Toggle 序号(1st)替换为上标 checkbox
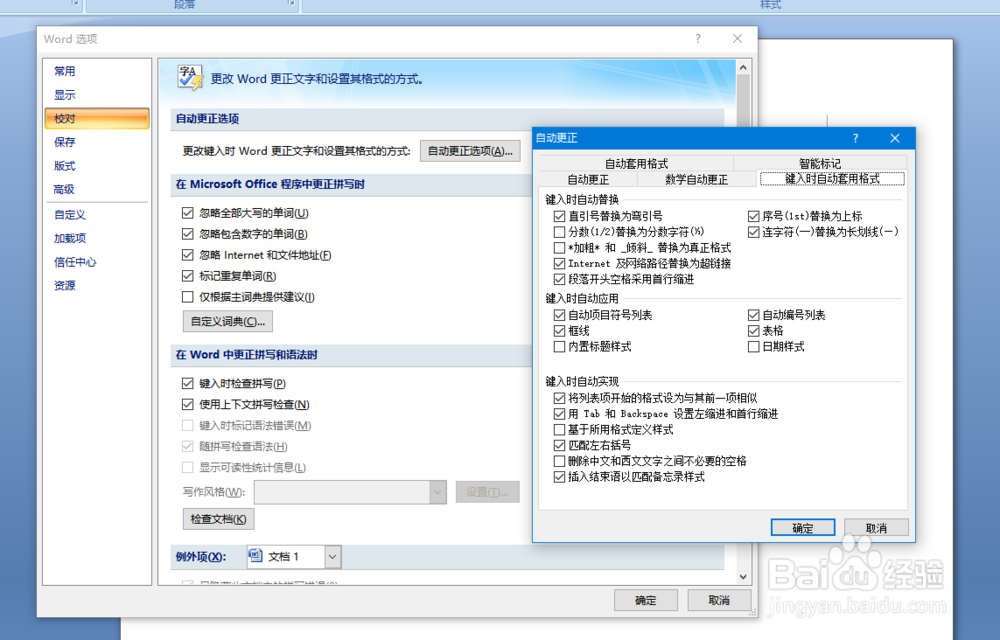Screen dimensions: 1000x640 [x=753, y=216]
